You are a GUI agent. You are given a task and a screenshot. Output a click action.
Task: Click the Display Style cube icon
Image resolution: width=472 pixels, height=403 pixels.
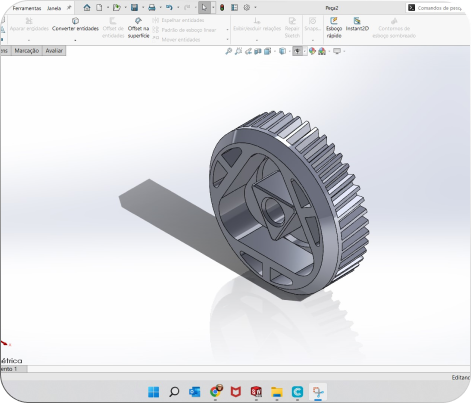click(x=282, y=51)
